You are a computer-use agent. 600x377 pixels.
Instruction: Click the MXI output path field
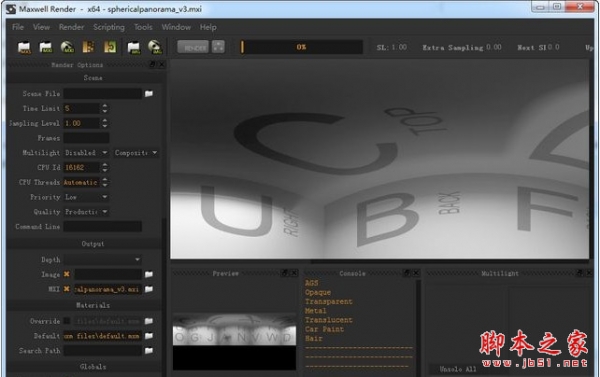108,289
